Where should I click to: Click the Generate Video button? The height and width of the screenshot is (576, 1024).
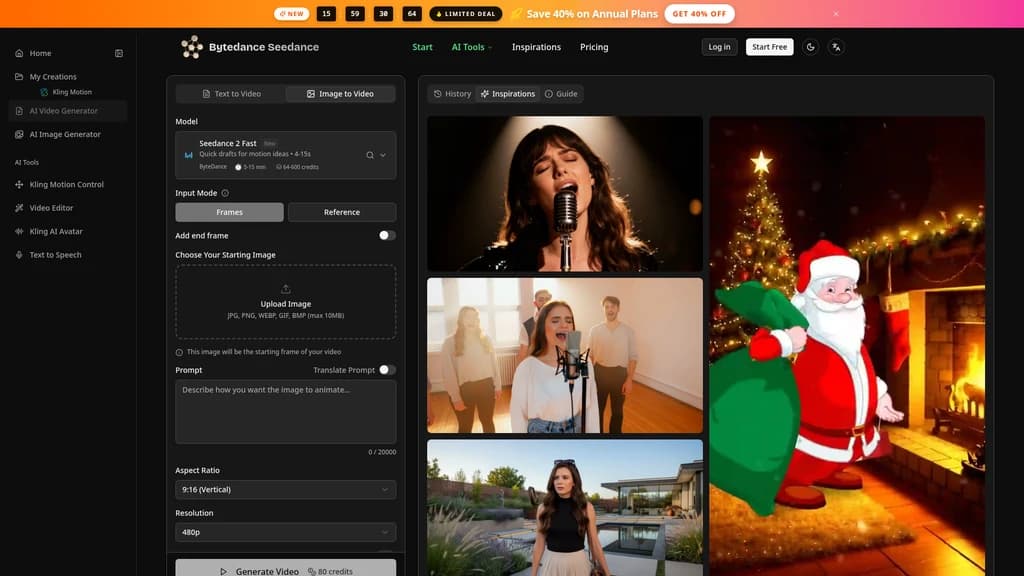click(285, 568)
